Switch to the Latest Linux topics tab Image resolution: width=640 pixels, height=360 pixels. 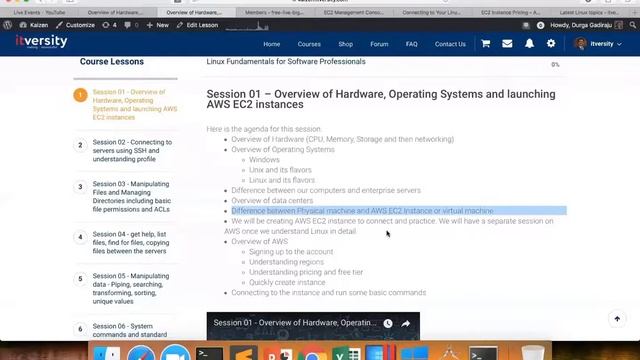coord(589,12)
